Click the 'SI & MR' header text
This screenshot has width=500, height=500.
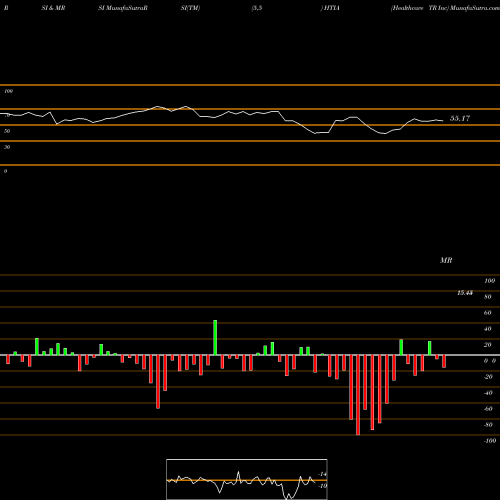53,8
